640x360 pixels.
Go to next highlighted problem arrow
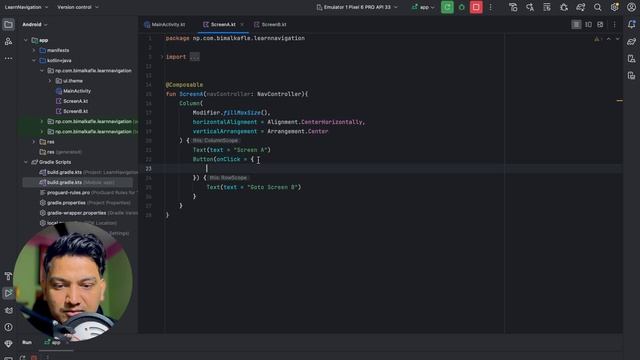[x=617, y=39]
